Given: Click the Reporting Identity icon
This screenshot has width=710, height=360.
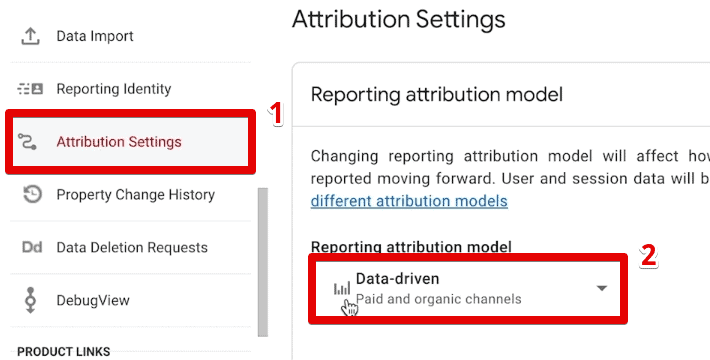Looking at the screenshot, I should click(x=30, y=89).
